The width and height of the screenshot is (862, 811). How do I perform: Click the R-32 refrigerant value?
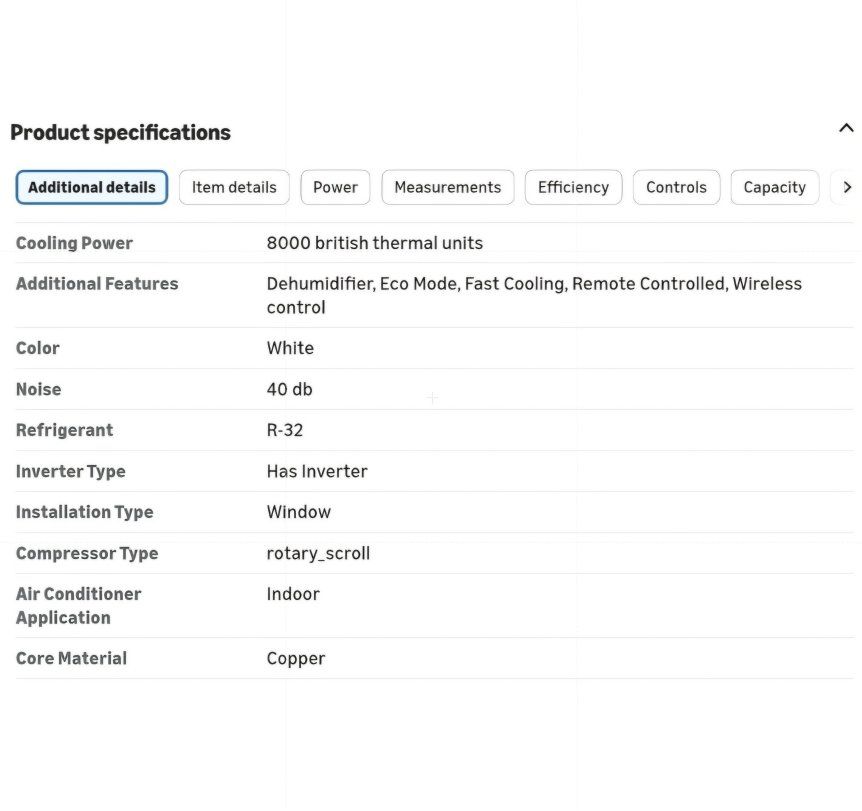click(x=285, y=430)
